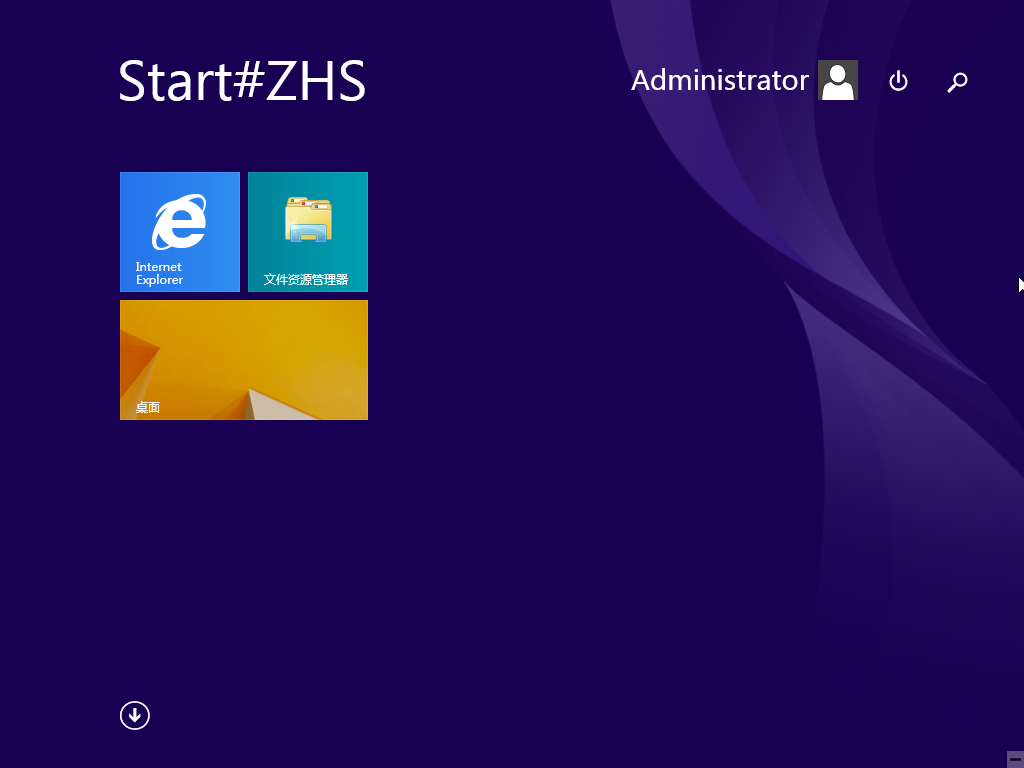The width and height of the screenshot is (1024, 768).
Task: Expand the Administrator account menu
Action: pos(719,80)
